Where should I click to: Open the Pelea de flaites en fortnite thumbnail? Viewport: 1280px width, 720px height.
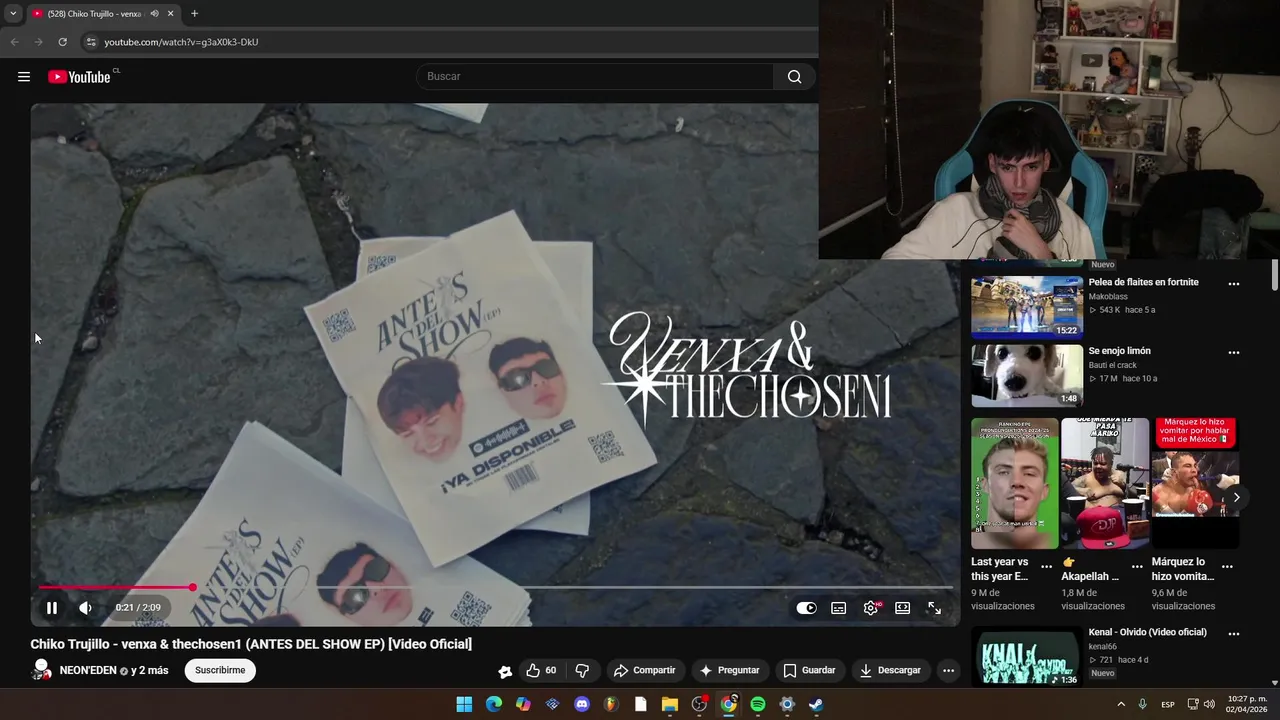pyautogui.click(x=1027, y=307)
